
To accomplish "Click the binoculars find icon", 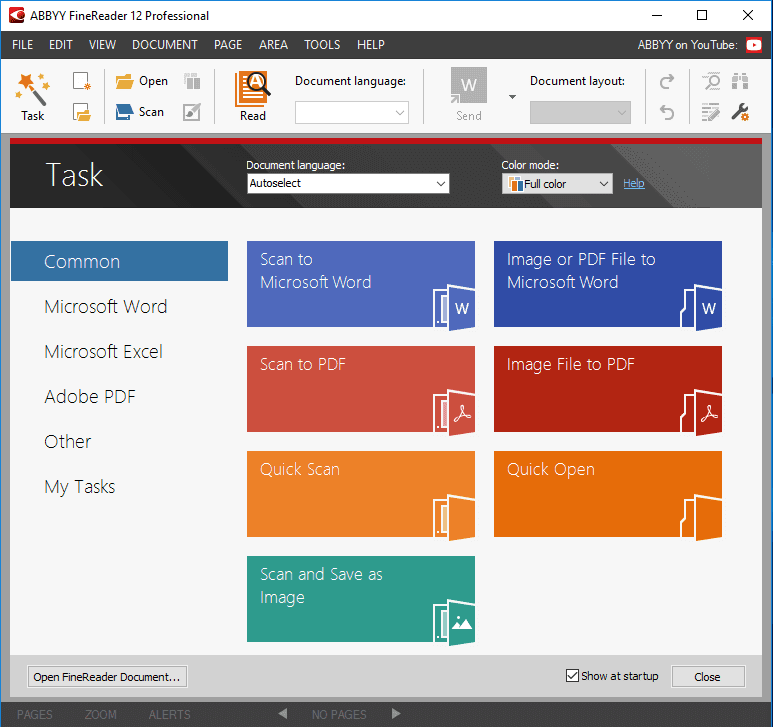I will [x=740, y=81].
